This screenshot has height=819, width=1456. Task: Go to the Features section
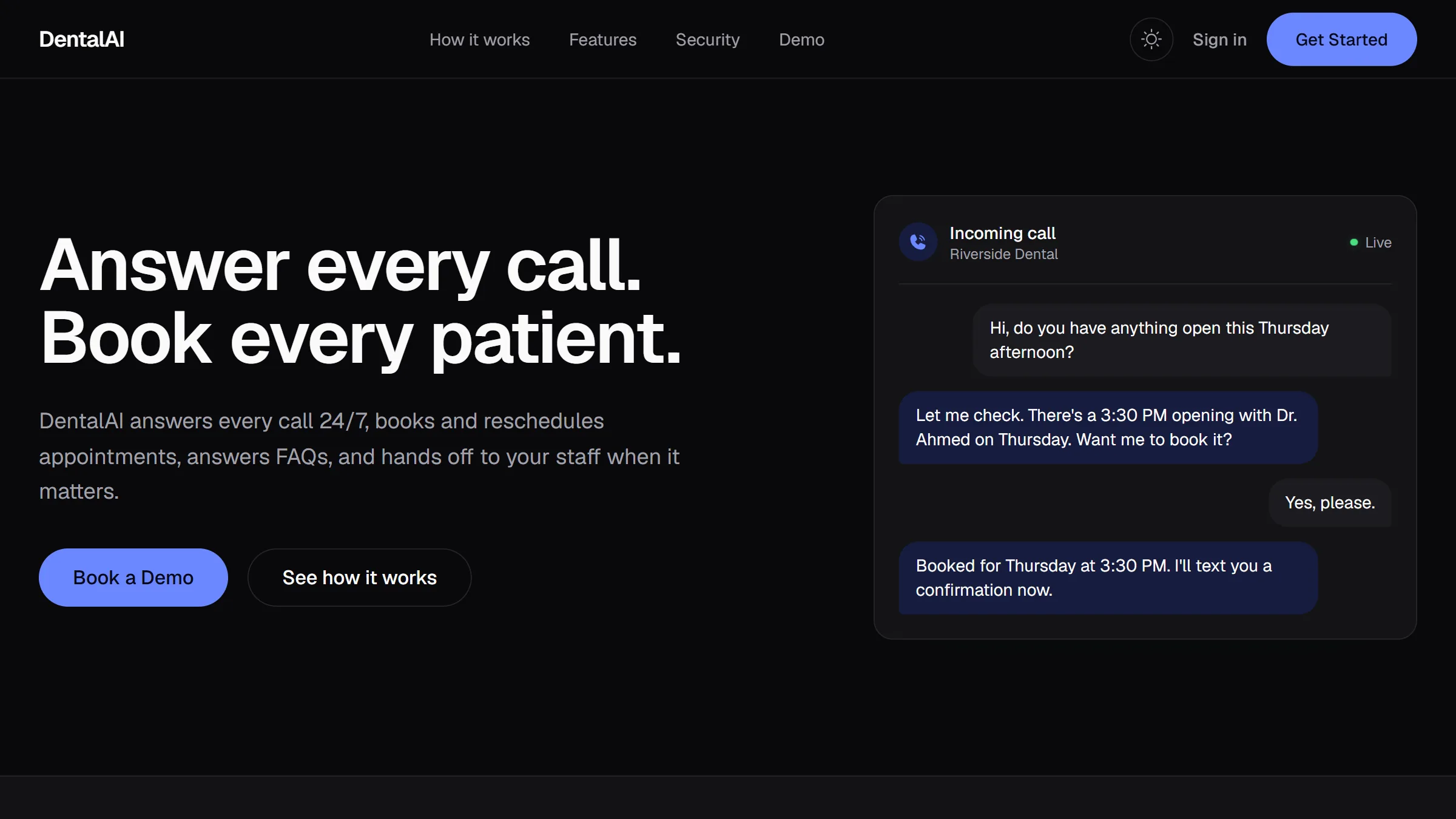(x=602, y=39)
